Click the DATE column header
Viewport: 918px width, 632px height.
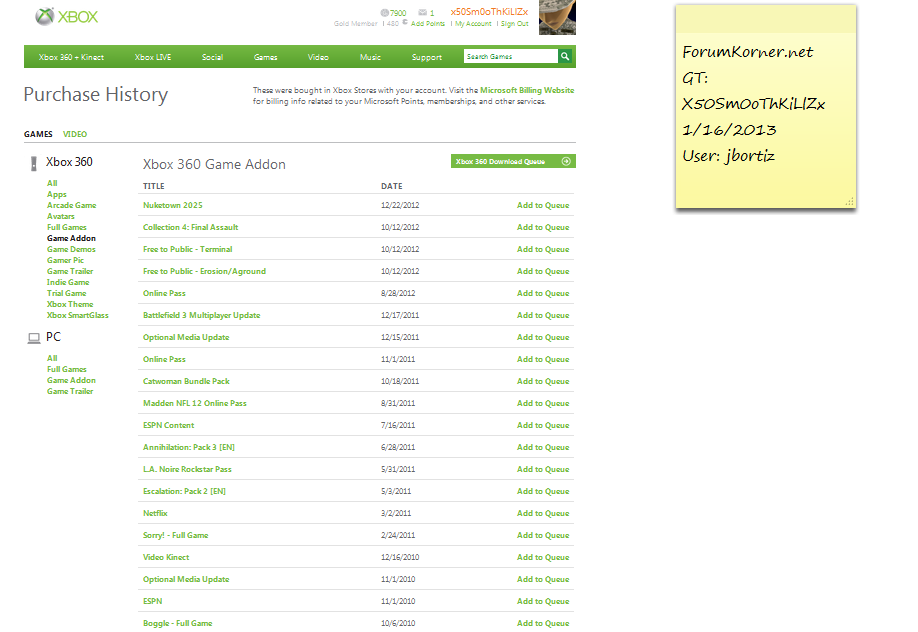click(x=392, y=186)
